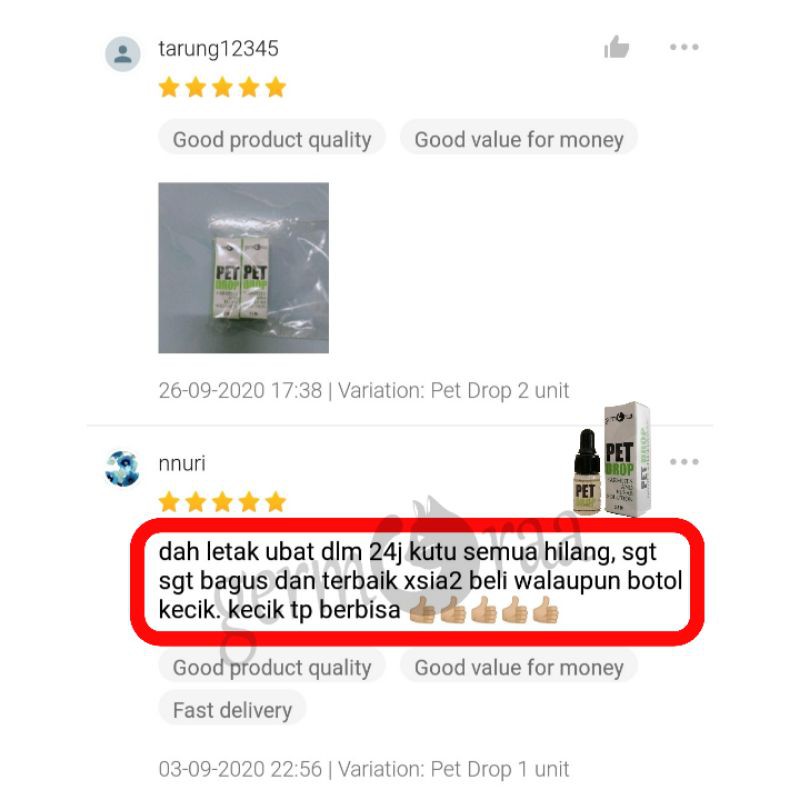The width and height of the screenshot is (800, 800).
Task: Tap tarung12345's five-star rating
Action: 222,87
